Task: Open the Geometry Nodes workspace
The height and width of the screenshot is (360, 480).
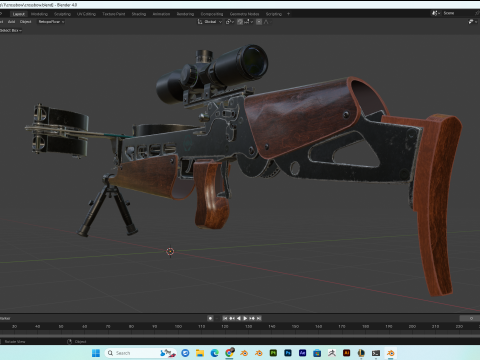Action: pos(244,14)
